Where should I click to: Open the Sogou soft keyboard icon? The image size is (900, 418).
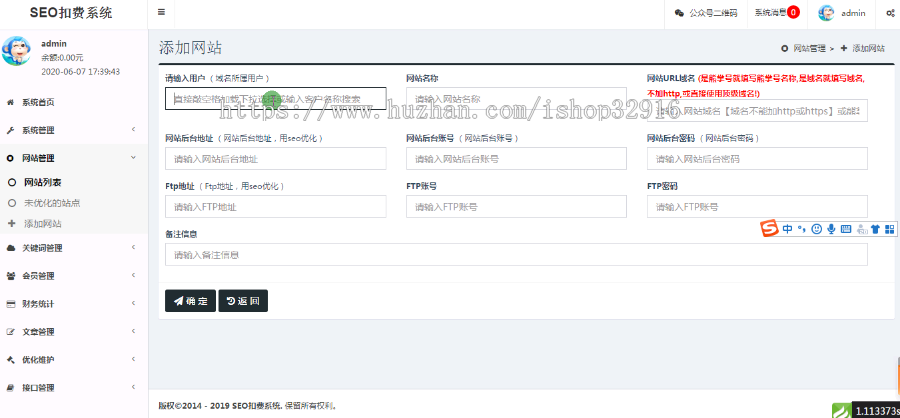pos(845,229)
